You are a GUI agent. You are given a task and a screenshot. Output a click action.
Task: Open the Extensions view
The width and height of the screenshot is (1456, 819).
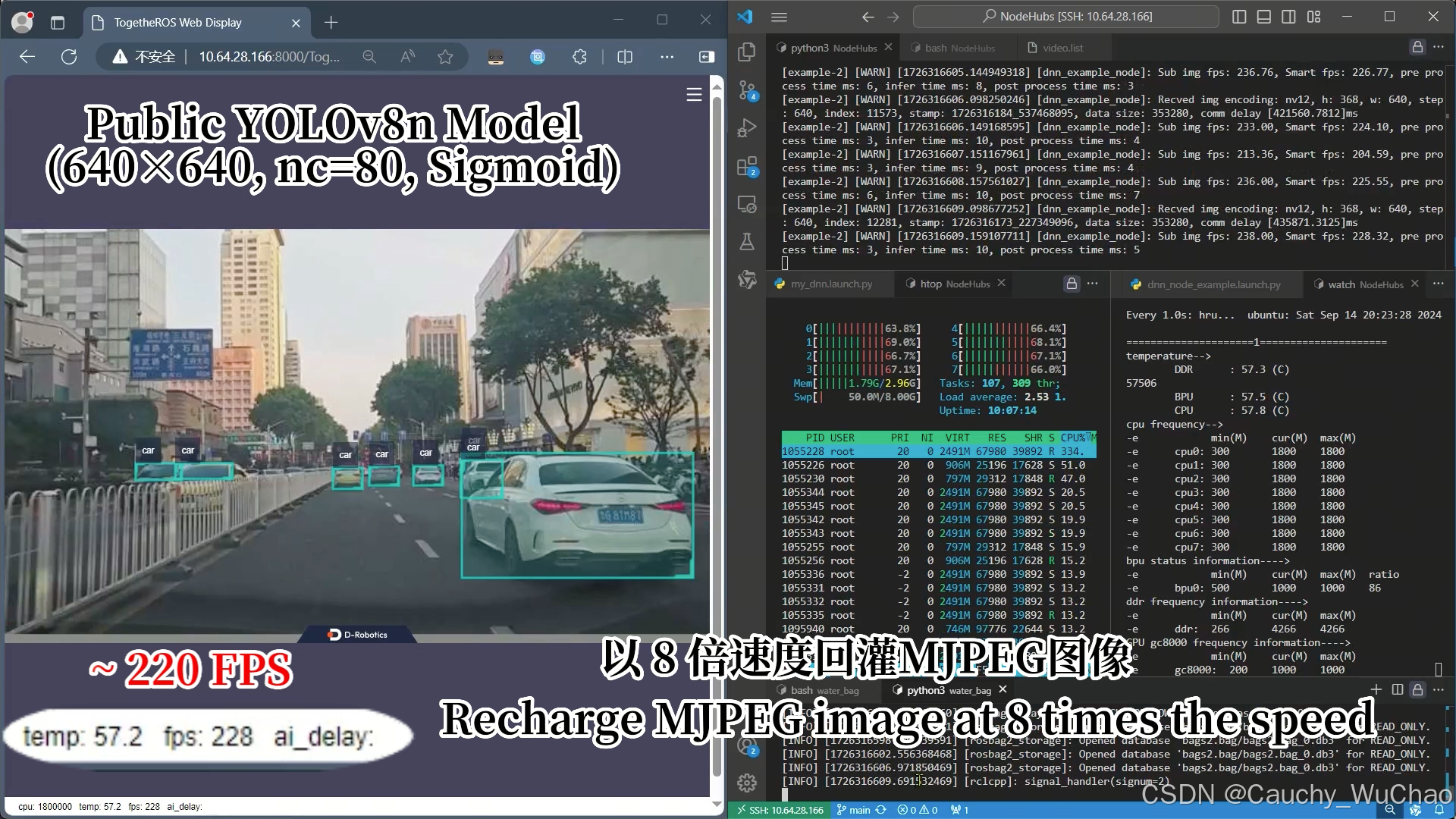[747, 166]
